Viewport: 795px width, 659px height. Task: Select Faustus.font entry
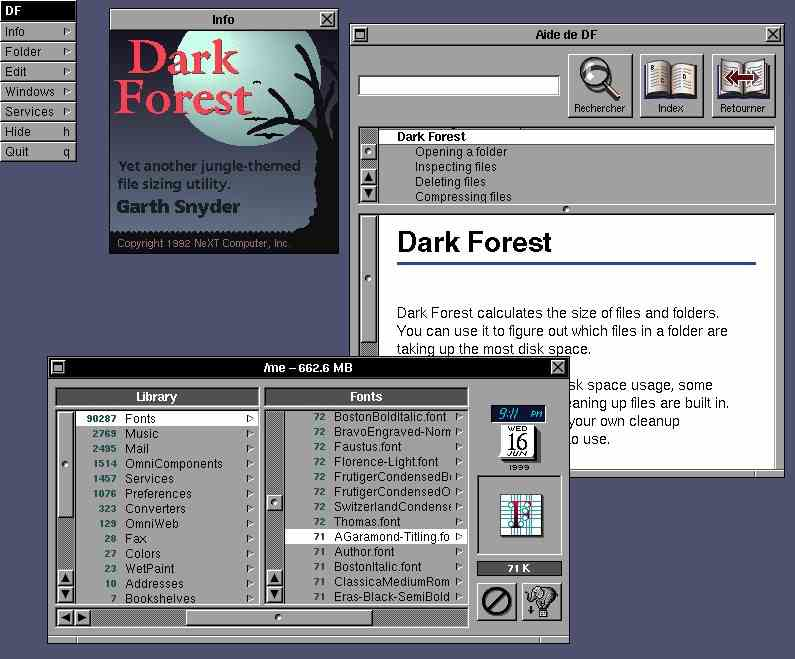pyautogui.click(x=375, y=447)
